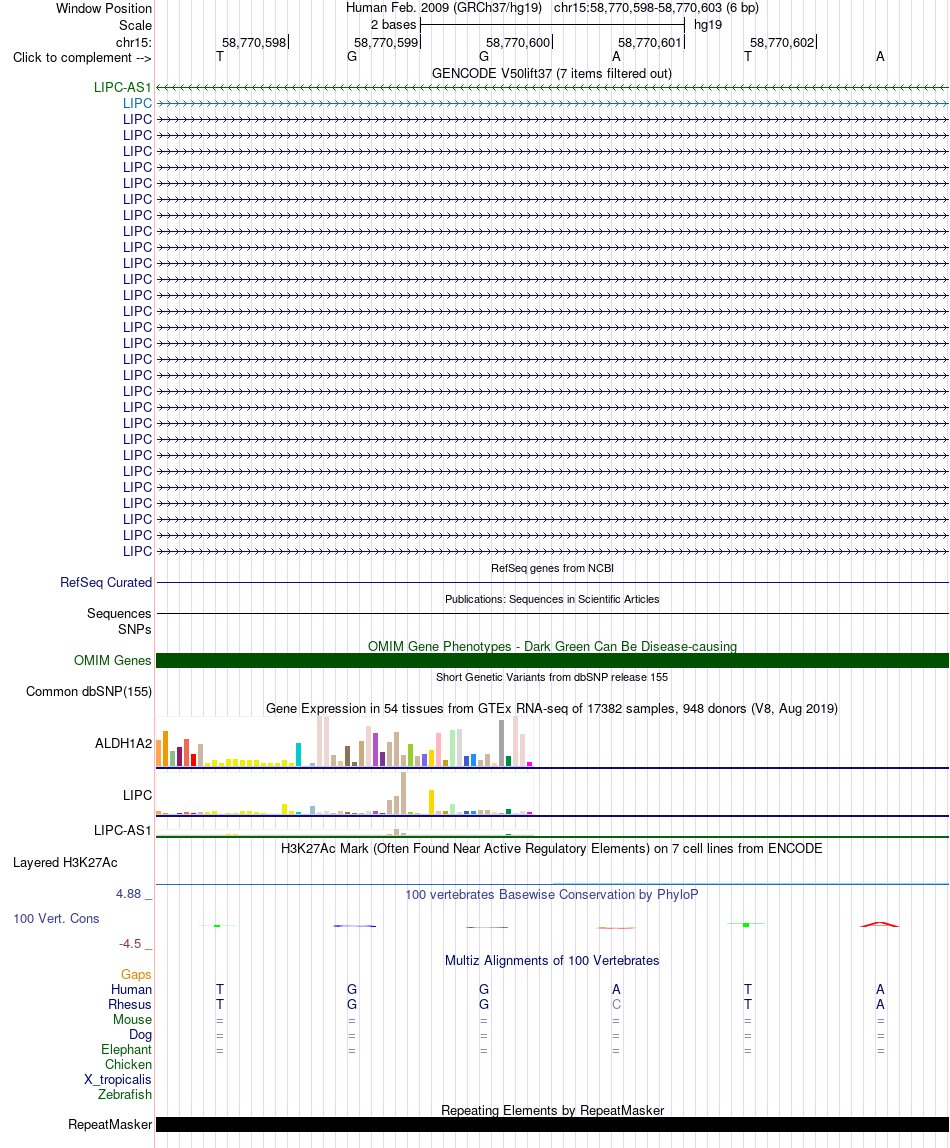Click the '100 Vert. Cons' label
The width and height of the screenshot is (950, 1148).
click(x=56, y=919)
